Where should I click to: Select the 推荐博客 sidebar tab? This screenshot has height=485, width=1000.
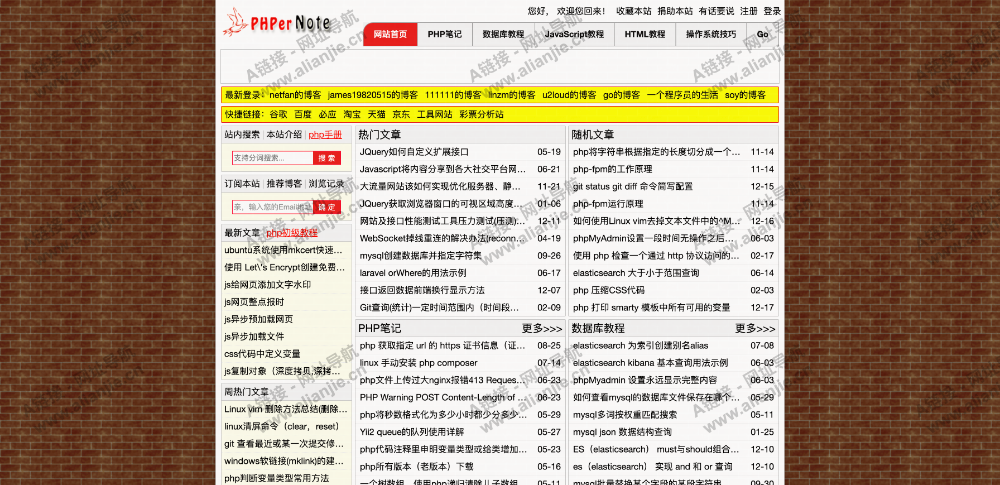click(284, 184)
